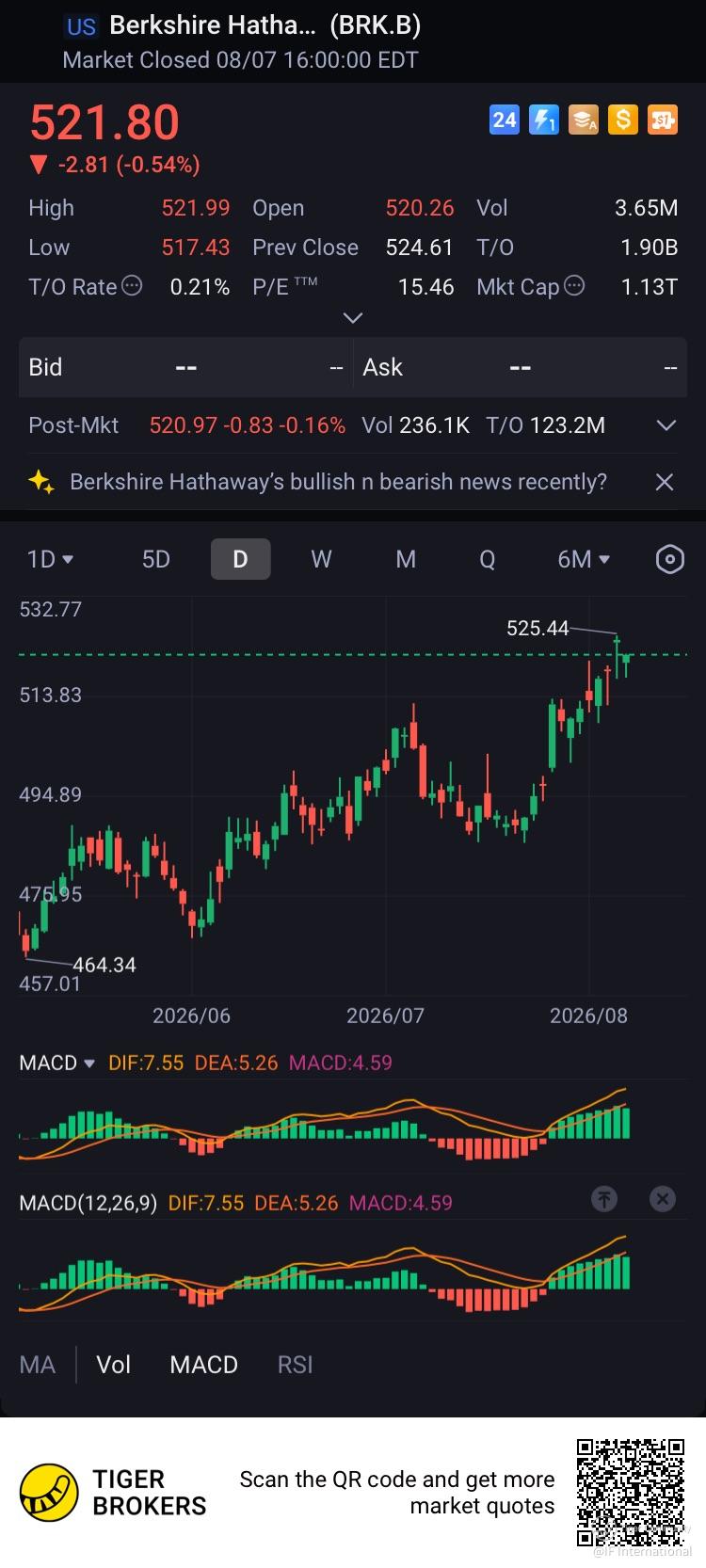Viewport: 706px width, 1568px height.
Task: Tap the 2026/06 date axis label
Action: (x=191, y=1016)
